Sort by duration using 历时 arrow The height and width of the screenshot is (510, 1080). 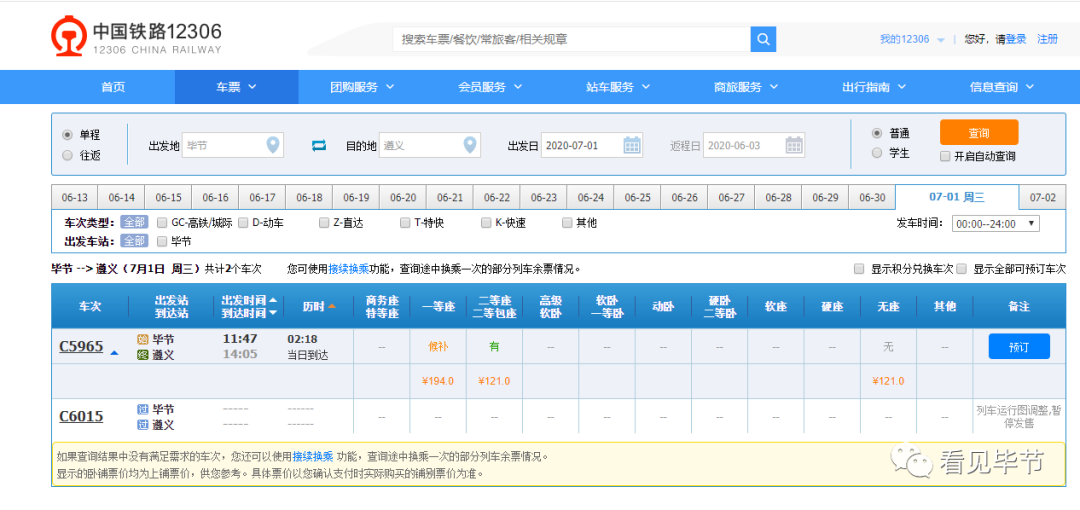pyautogui.click(x=331, y=305)
